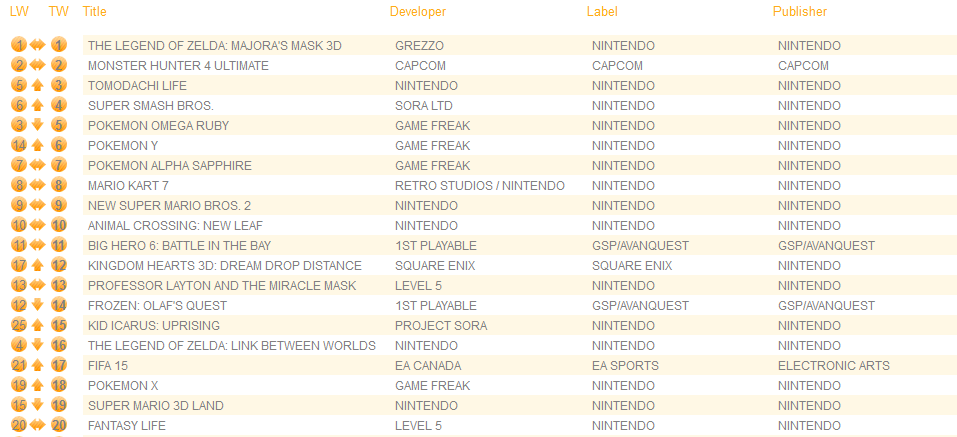Select title FANTASY LIFE

[x=127, y=426]
